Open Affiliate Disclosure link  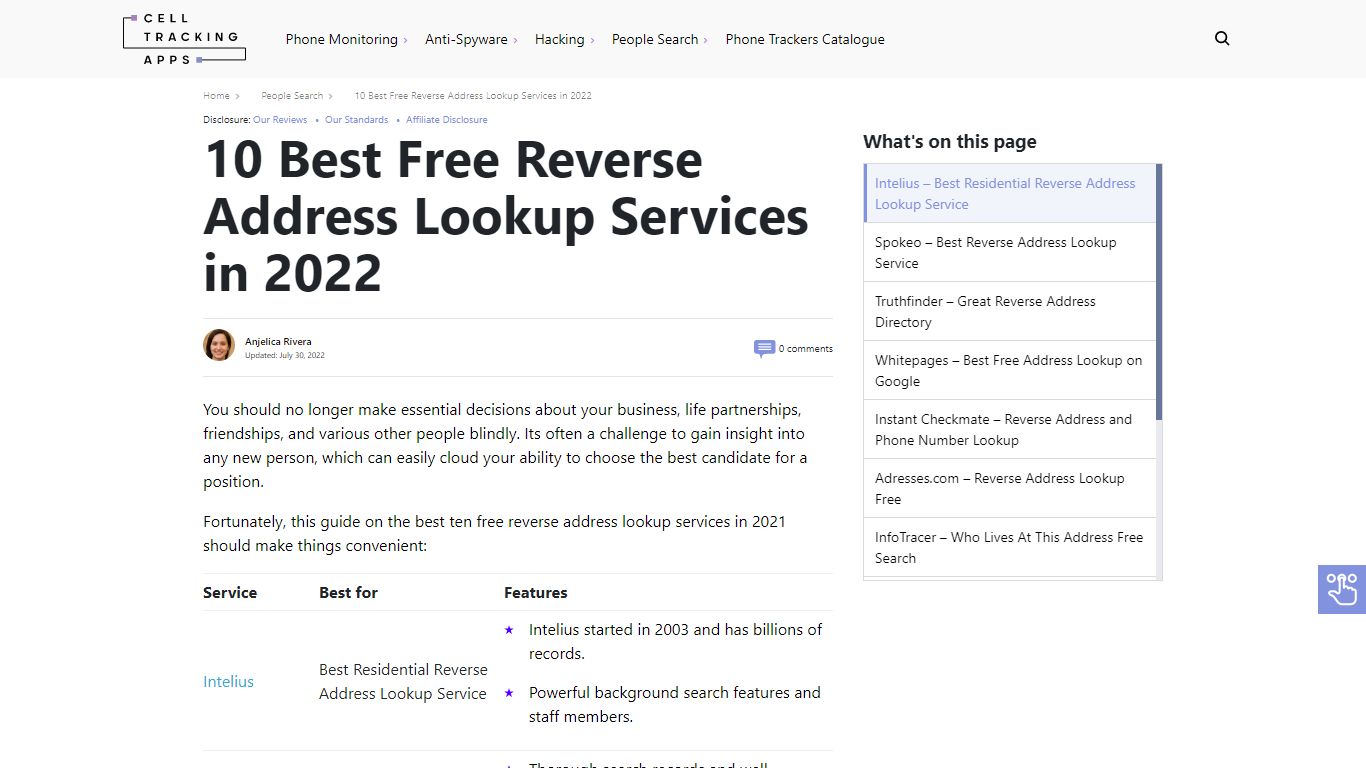(447, 120)
